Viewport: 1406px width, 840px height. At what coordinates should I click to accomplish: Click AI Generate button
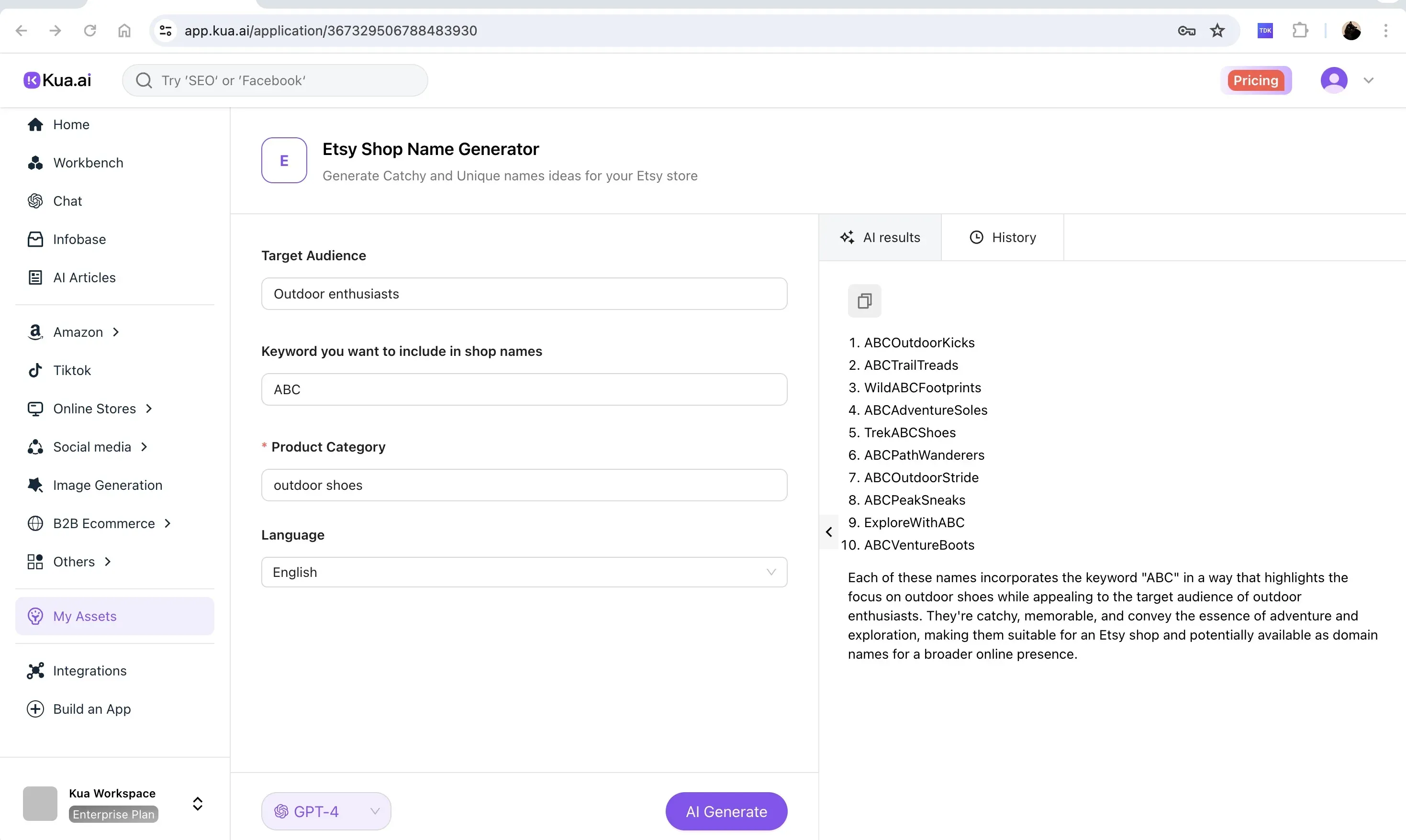click(726, 811)
